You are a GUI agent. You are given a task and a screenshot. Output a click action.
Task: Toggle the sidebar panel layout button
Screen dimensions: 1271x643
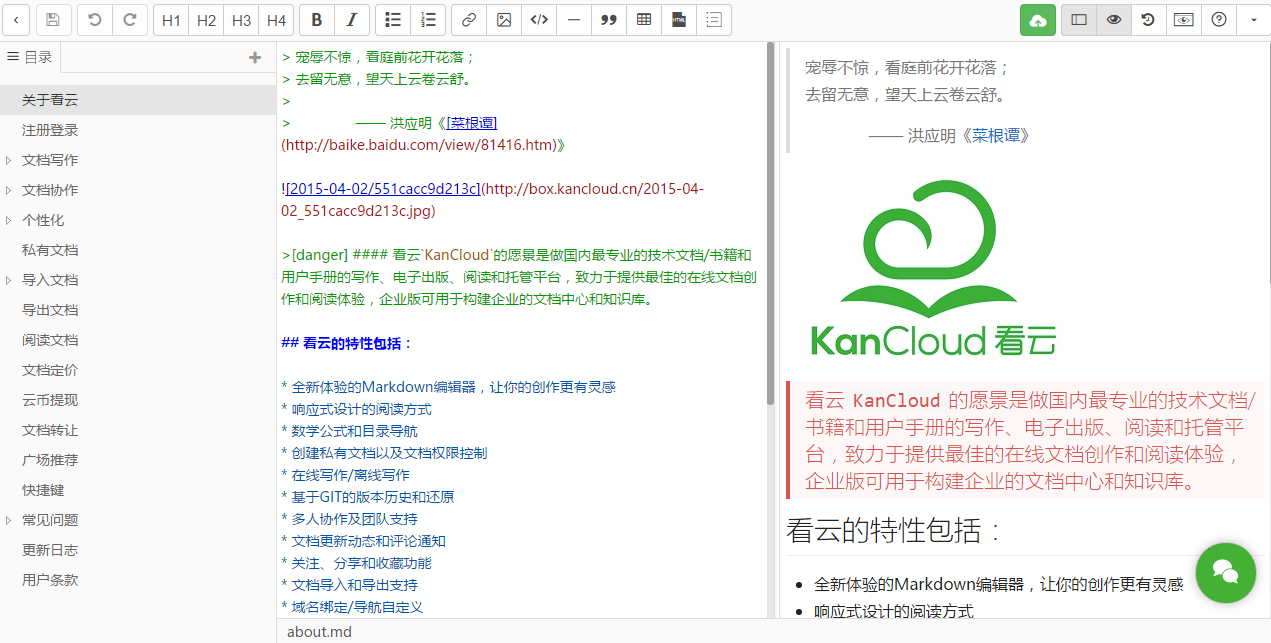(x=1079, y=20)
